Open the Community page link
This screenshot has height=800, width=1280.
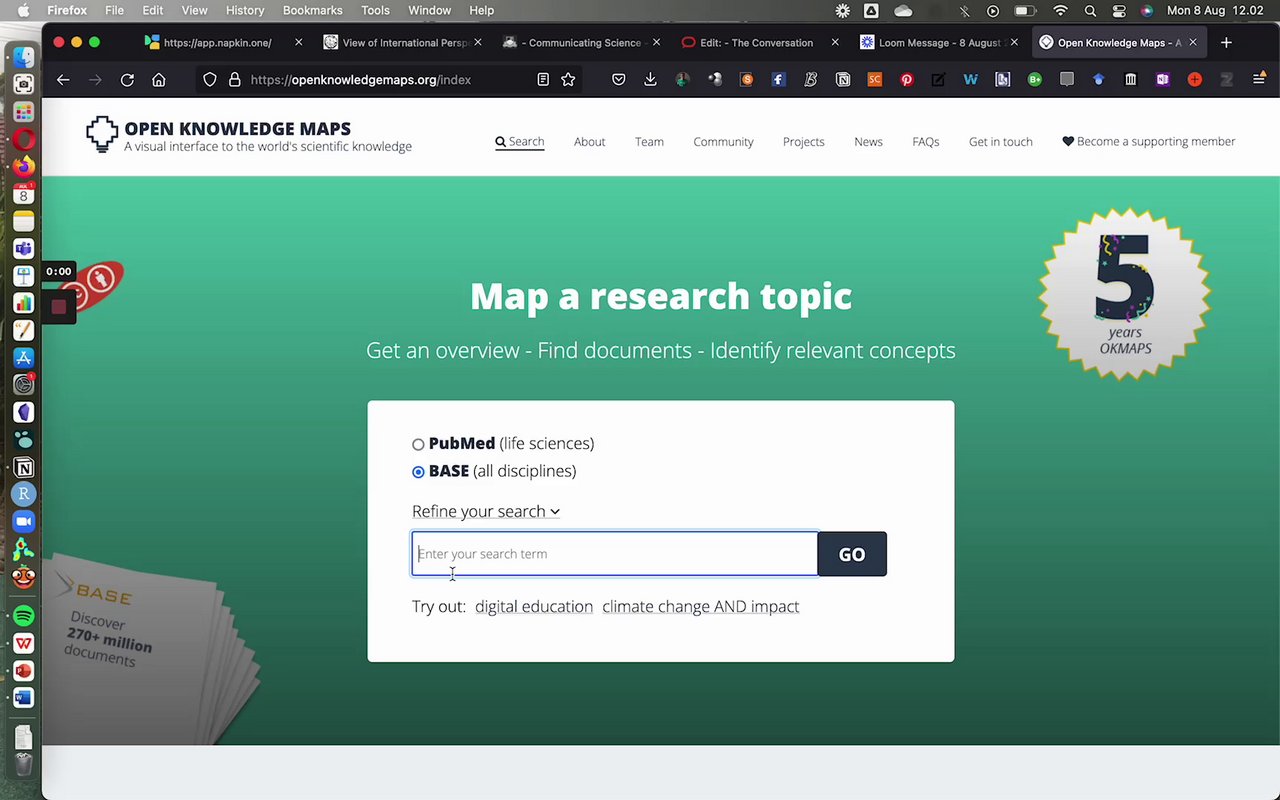pyautogui.click(x=723, y=142)
